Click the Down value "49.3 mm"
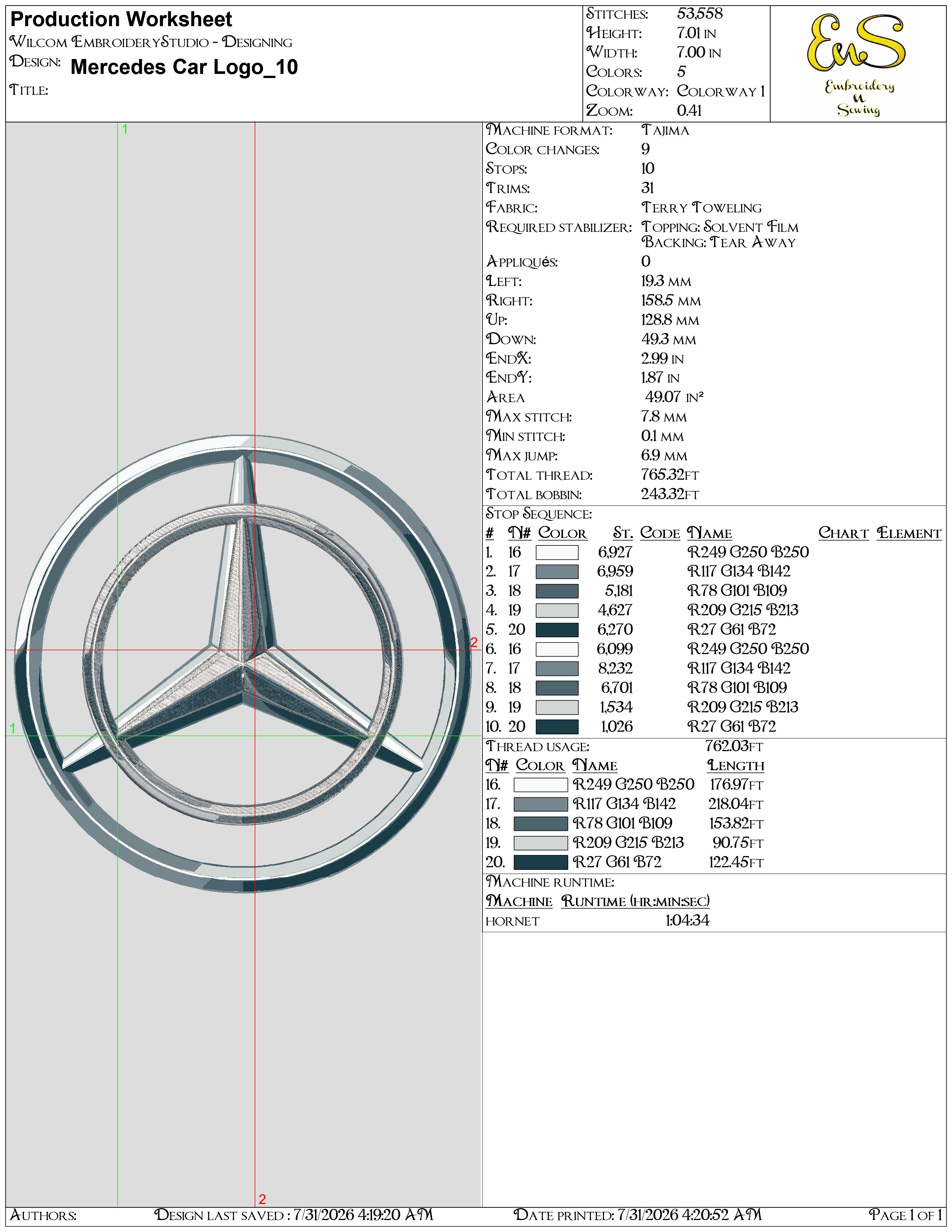The image size is (952, 1232). click(x=669, y=339)
